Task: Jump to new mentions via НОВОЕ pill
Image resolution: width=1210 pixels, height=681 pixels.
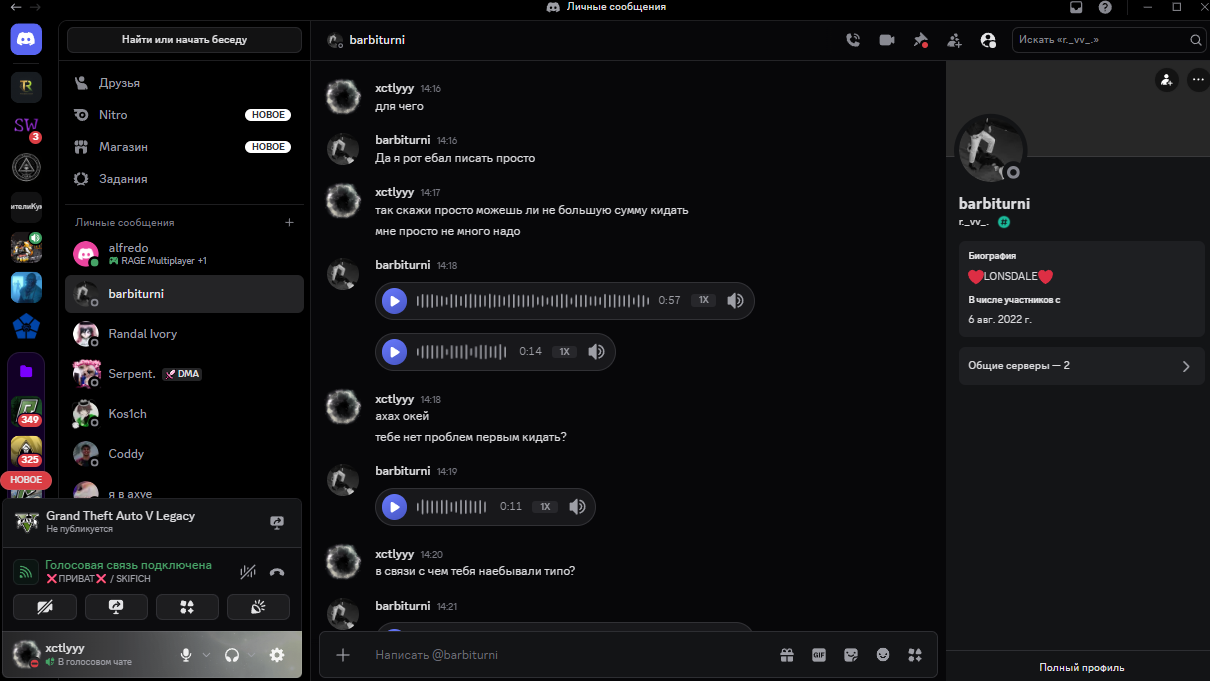Action: tap(26, 480)
